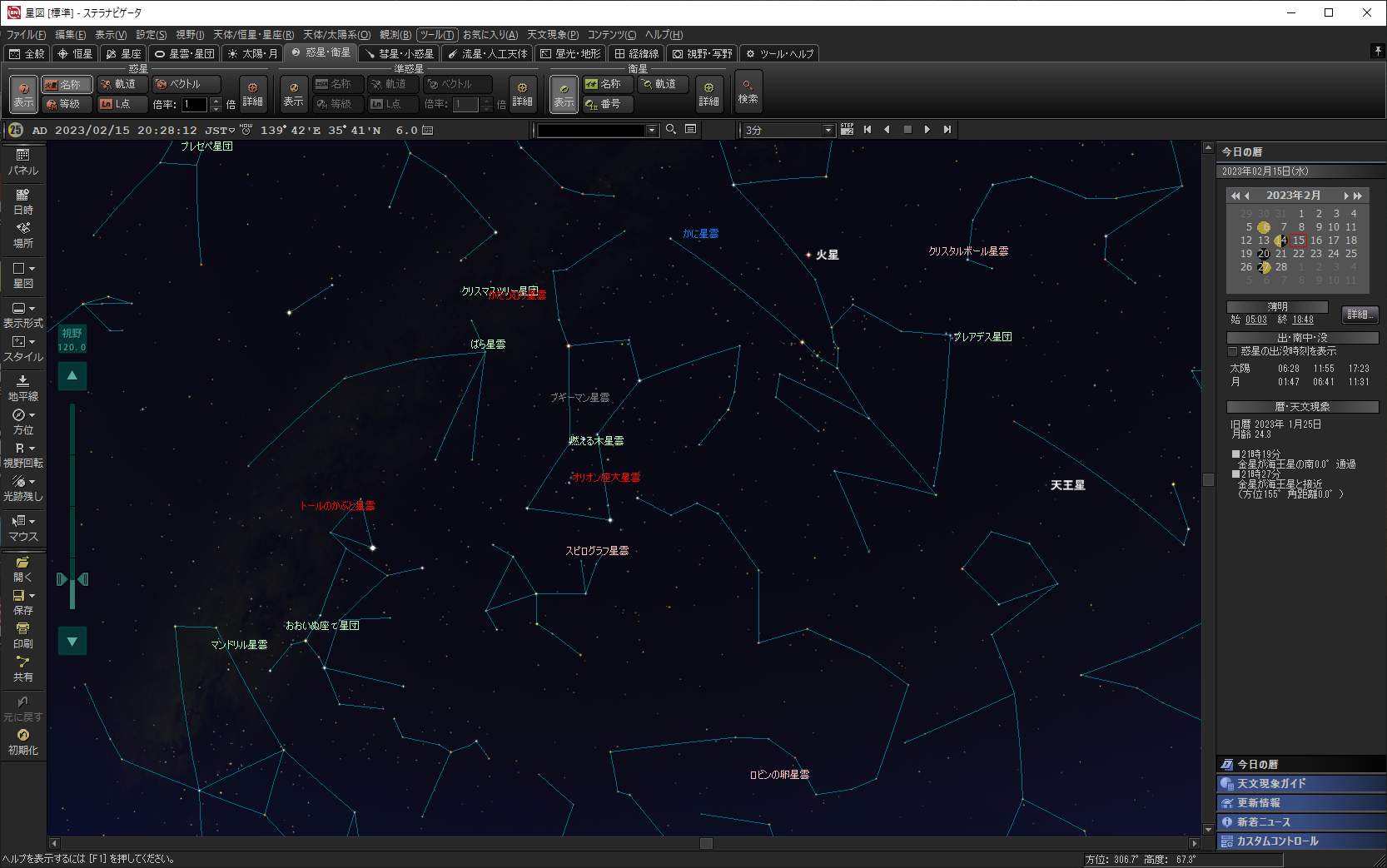Click the 共有 share icon
The image size is (1387, 868).
[22, 668]
